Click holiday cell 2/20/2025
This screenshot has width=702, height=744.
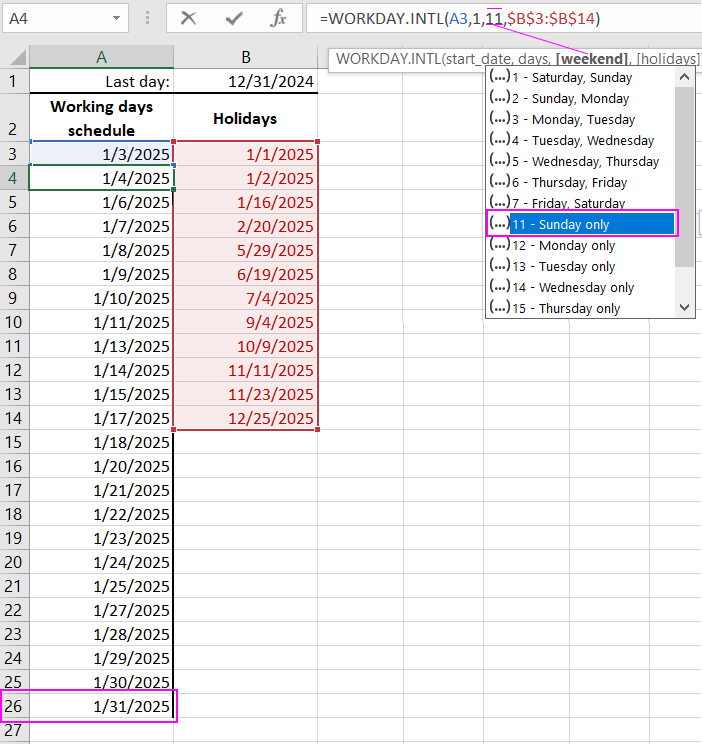tap(245, 226)
